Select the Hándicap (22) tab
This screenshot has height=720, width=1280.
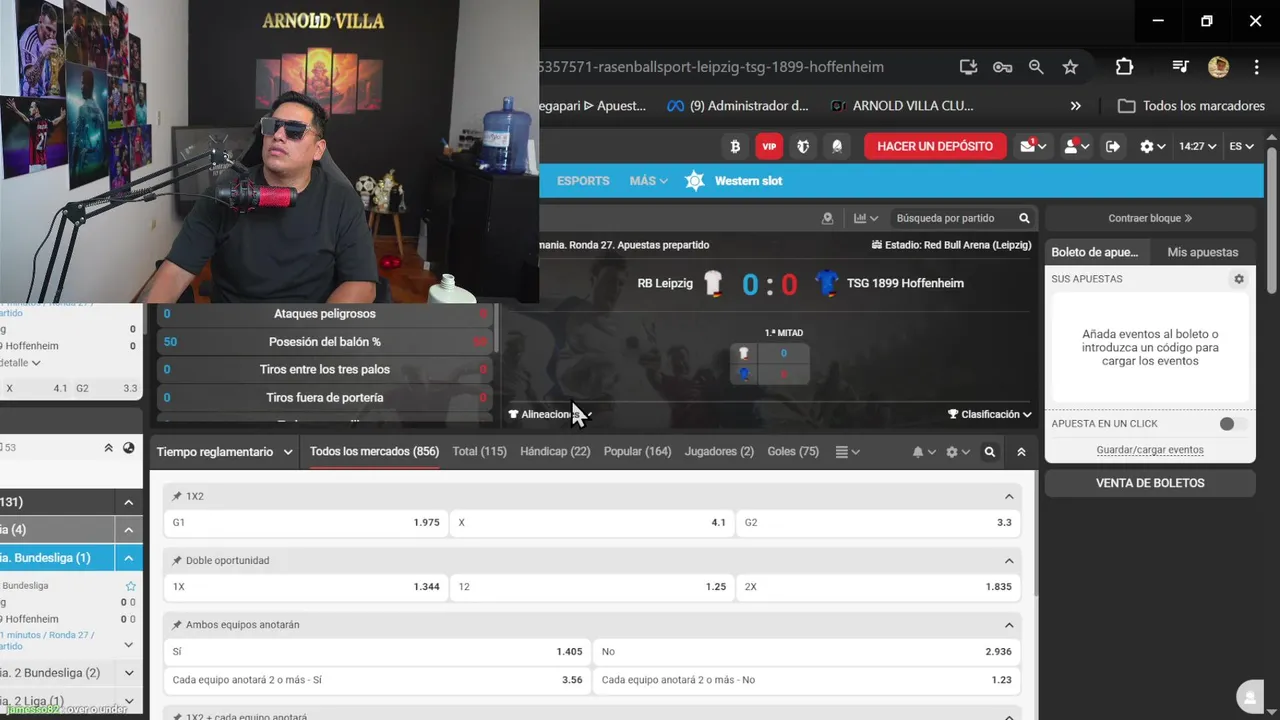tap(555, 452)
